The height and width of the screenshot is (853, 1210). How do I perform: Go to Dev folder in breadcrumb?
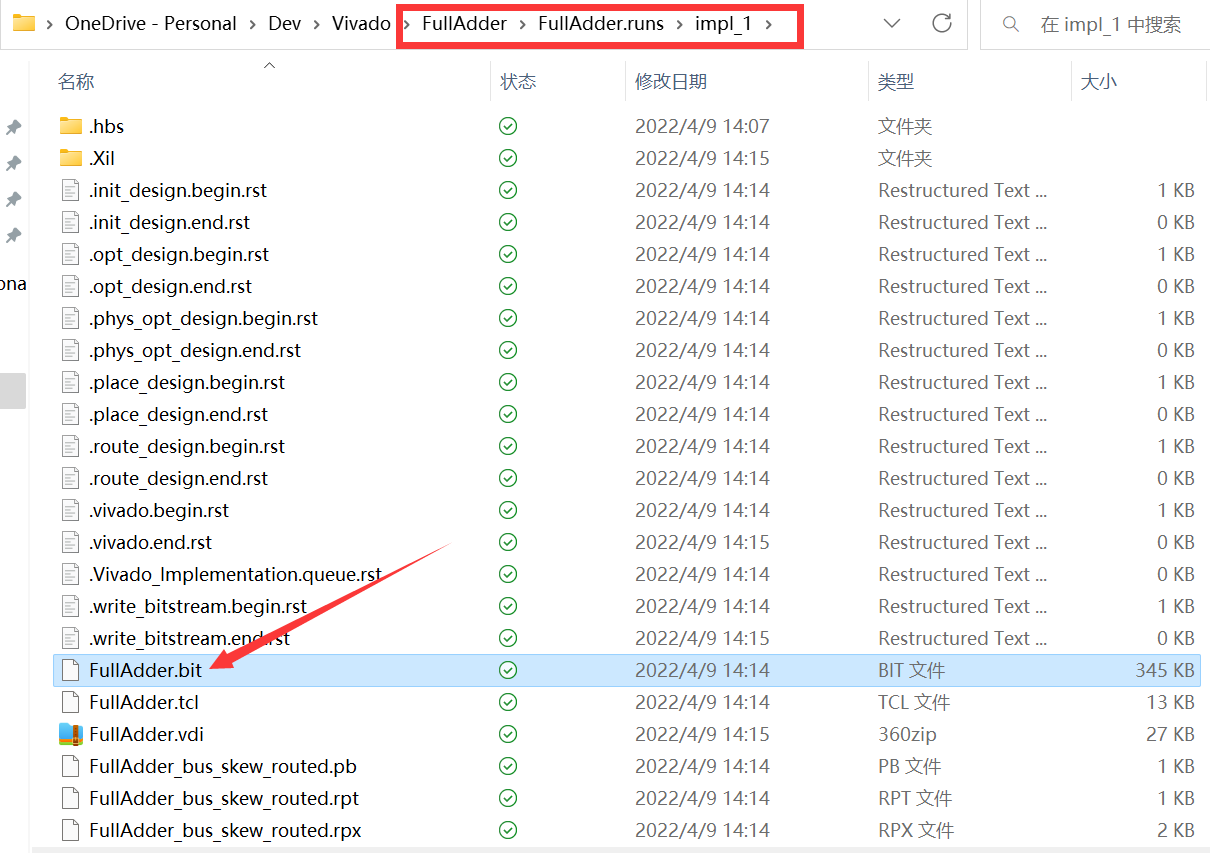pos(284,24)
